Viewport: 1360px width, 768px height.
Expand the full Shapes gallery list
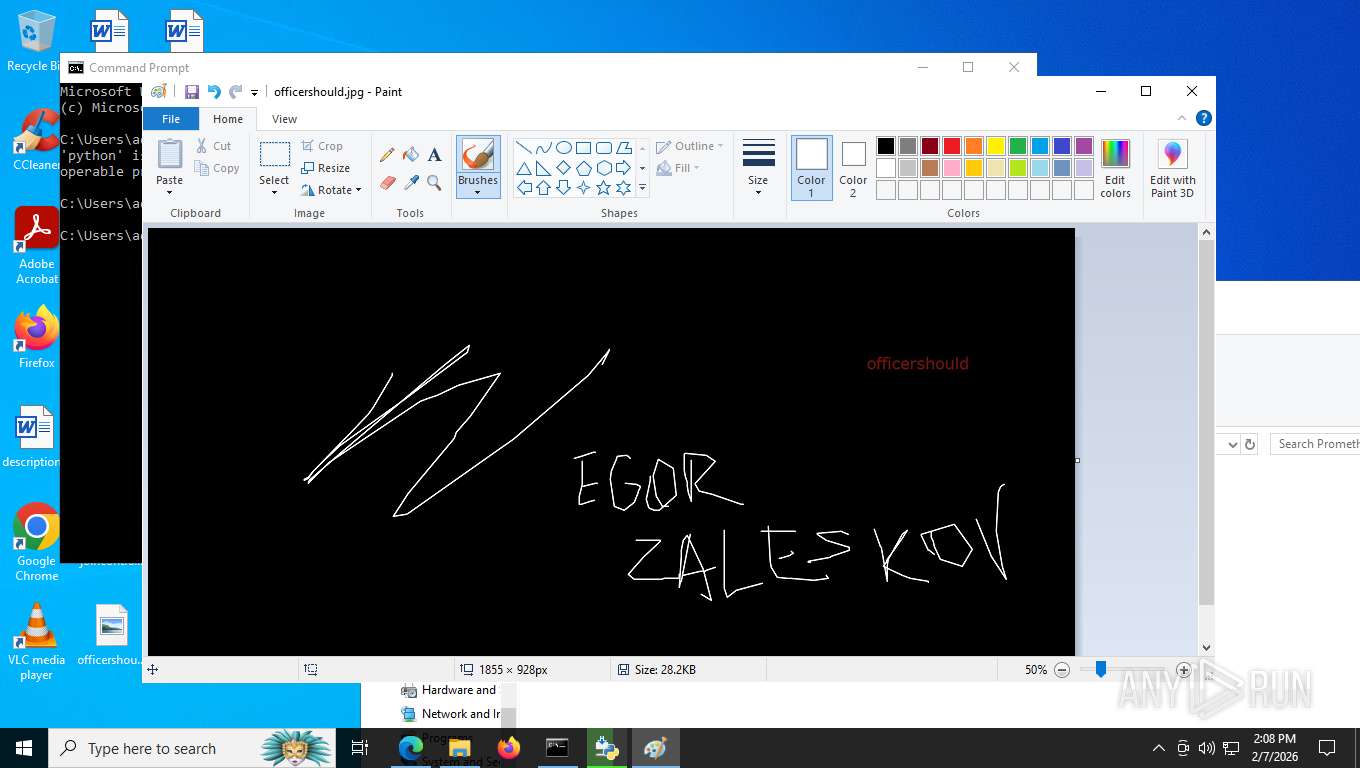point(642,188)
